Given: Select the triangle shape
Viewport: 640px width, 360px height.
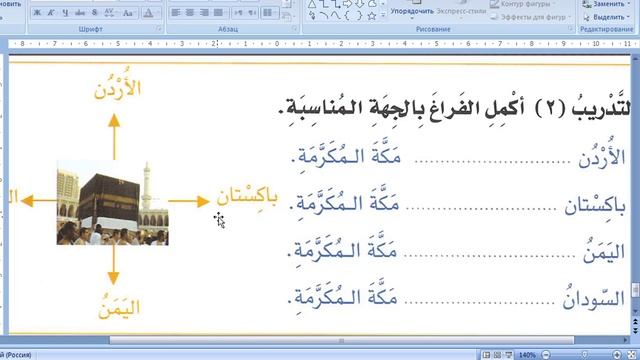Looking at the screenshot, I should (x=312, y=4).
